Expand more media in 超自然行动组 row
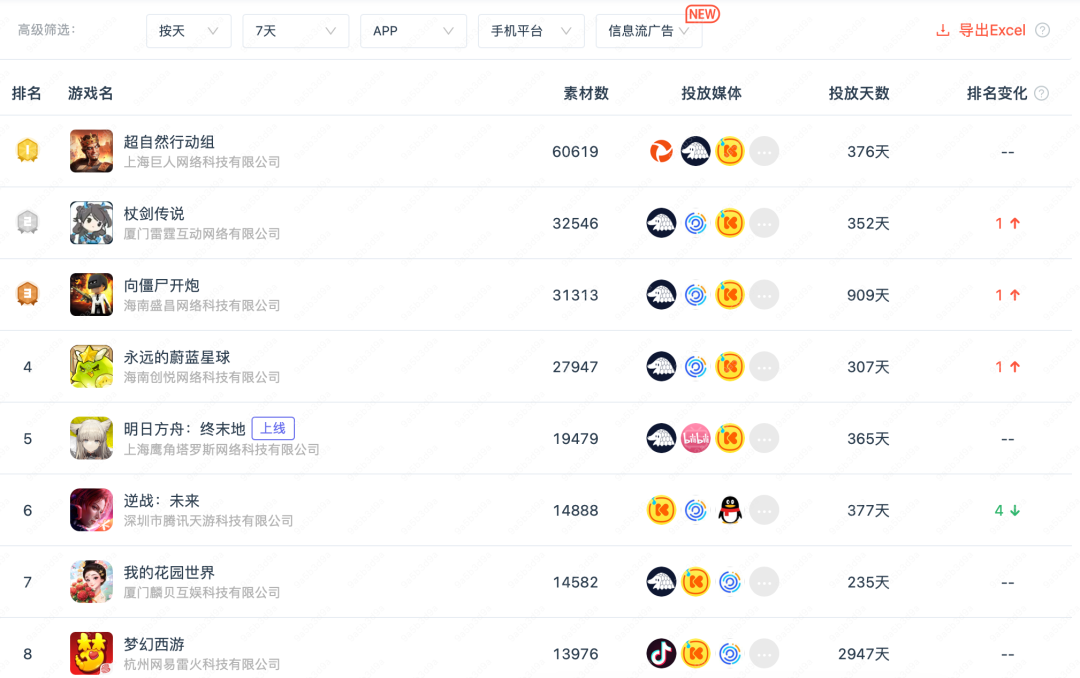Screen dimensions: 1080x678 (764, 151)
